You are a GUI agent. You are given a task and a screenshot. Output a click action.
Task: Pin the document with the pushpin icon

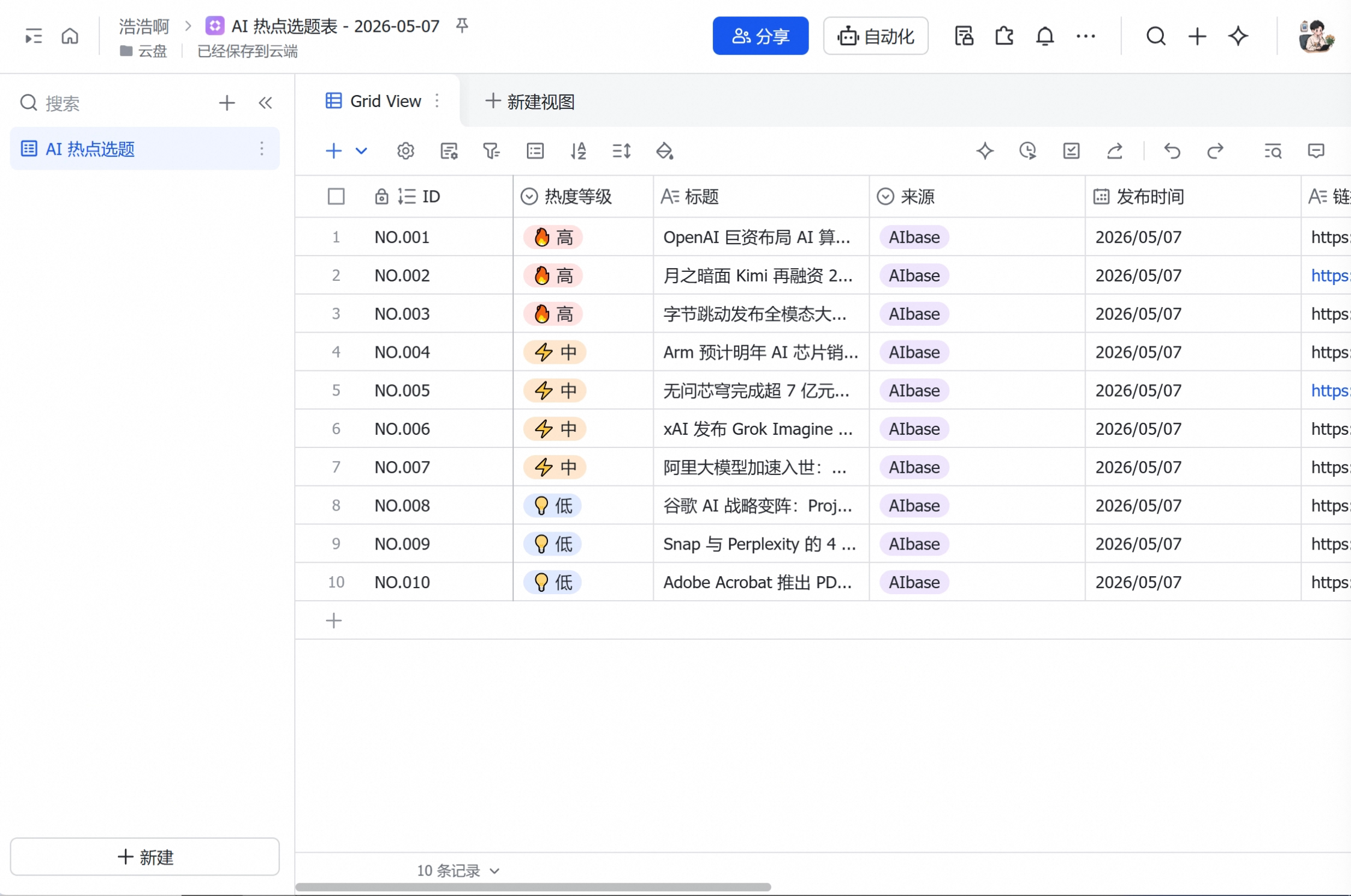point(462,26)
